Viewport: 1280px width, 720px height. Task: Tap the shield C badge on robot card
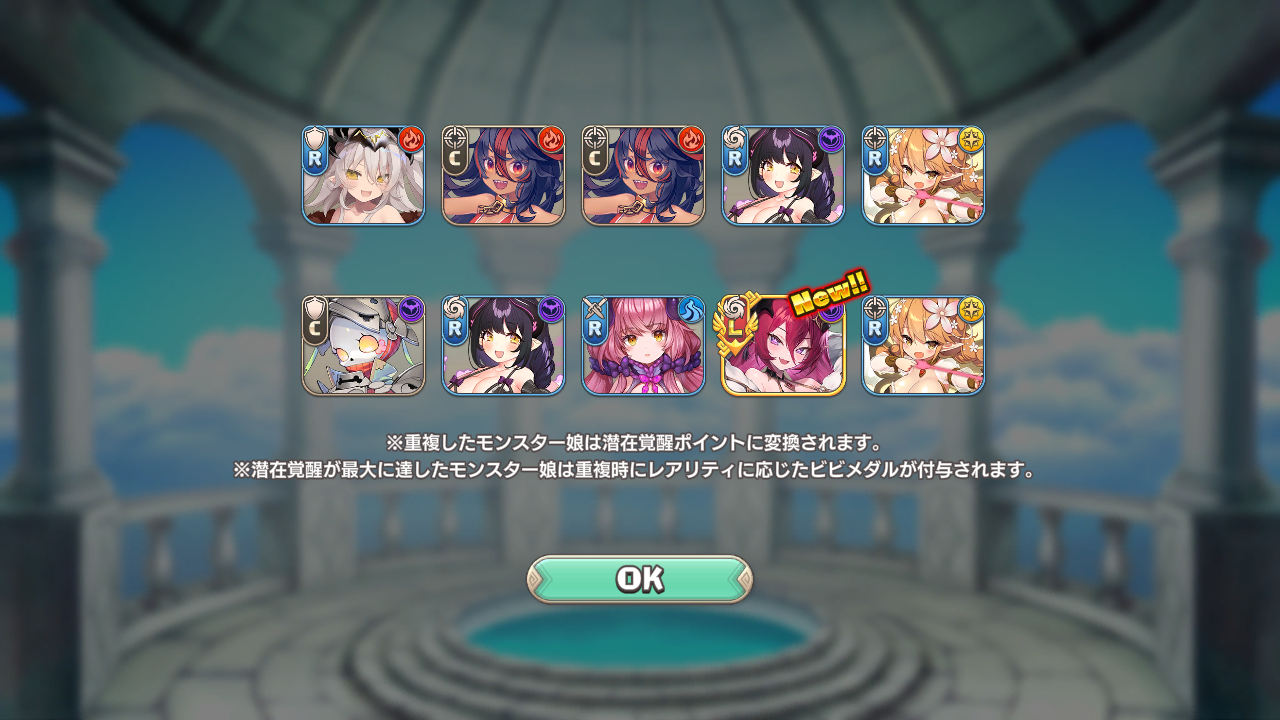pos(315,320)
